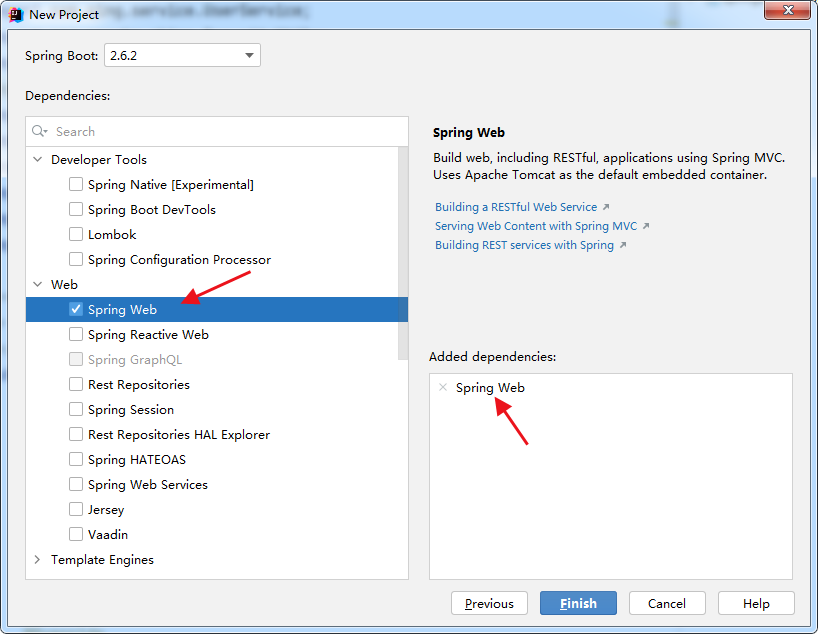Enable Spring Configuration Processor checkbox

[x=76, y=259]
